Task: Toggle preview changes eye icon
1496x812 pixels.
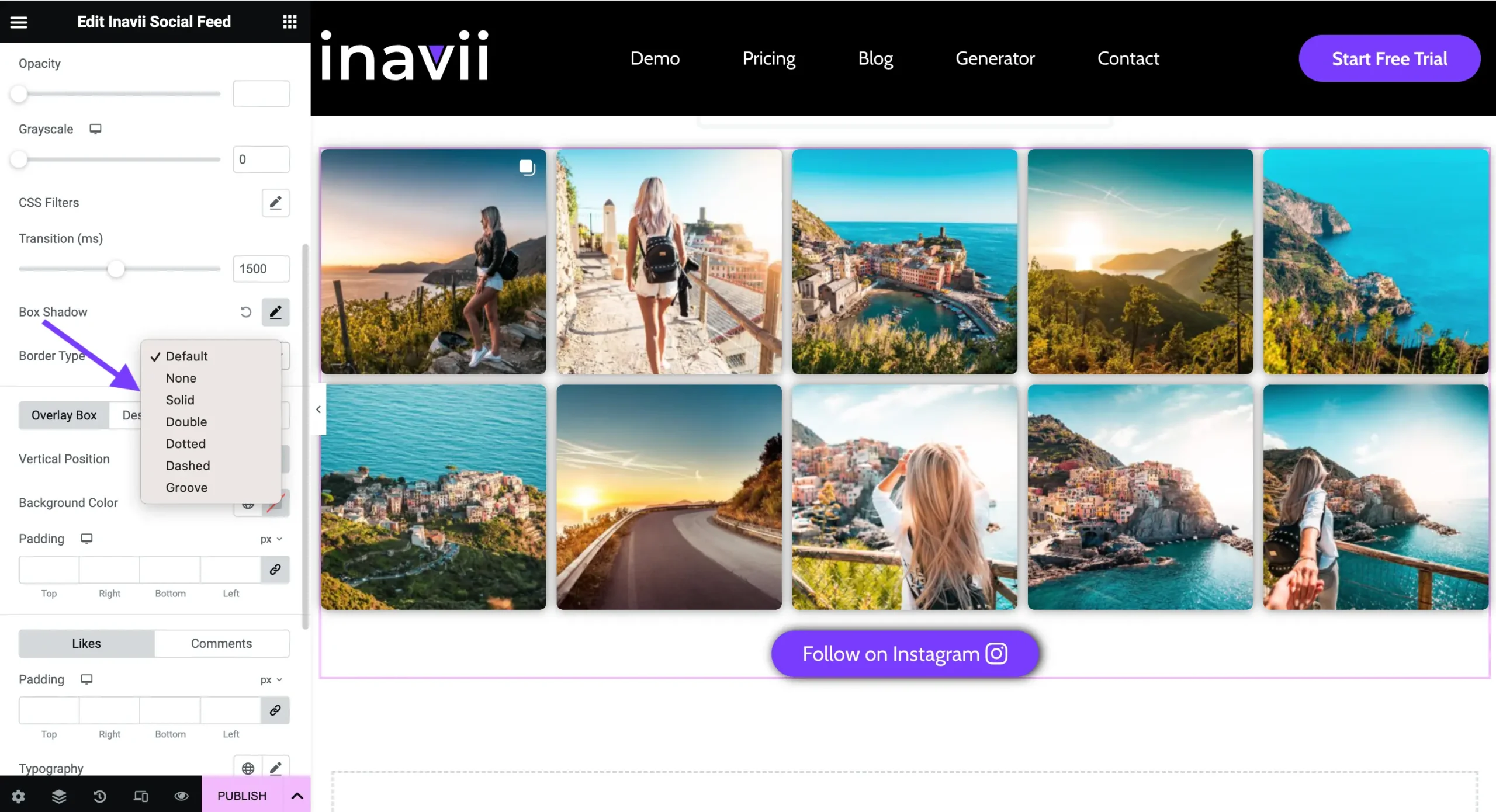Action: (182, 796)
